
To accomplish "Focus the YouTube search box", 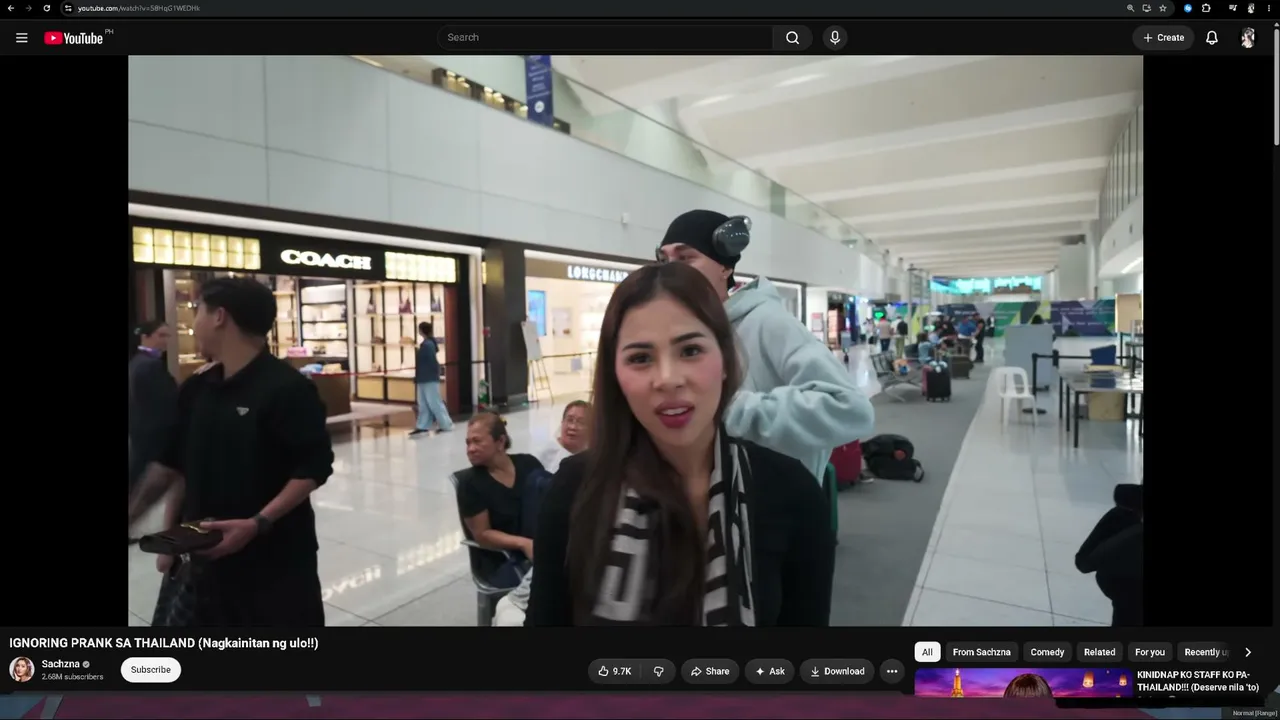I will (605, 38).
